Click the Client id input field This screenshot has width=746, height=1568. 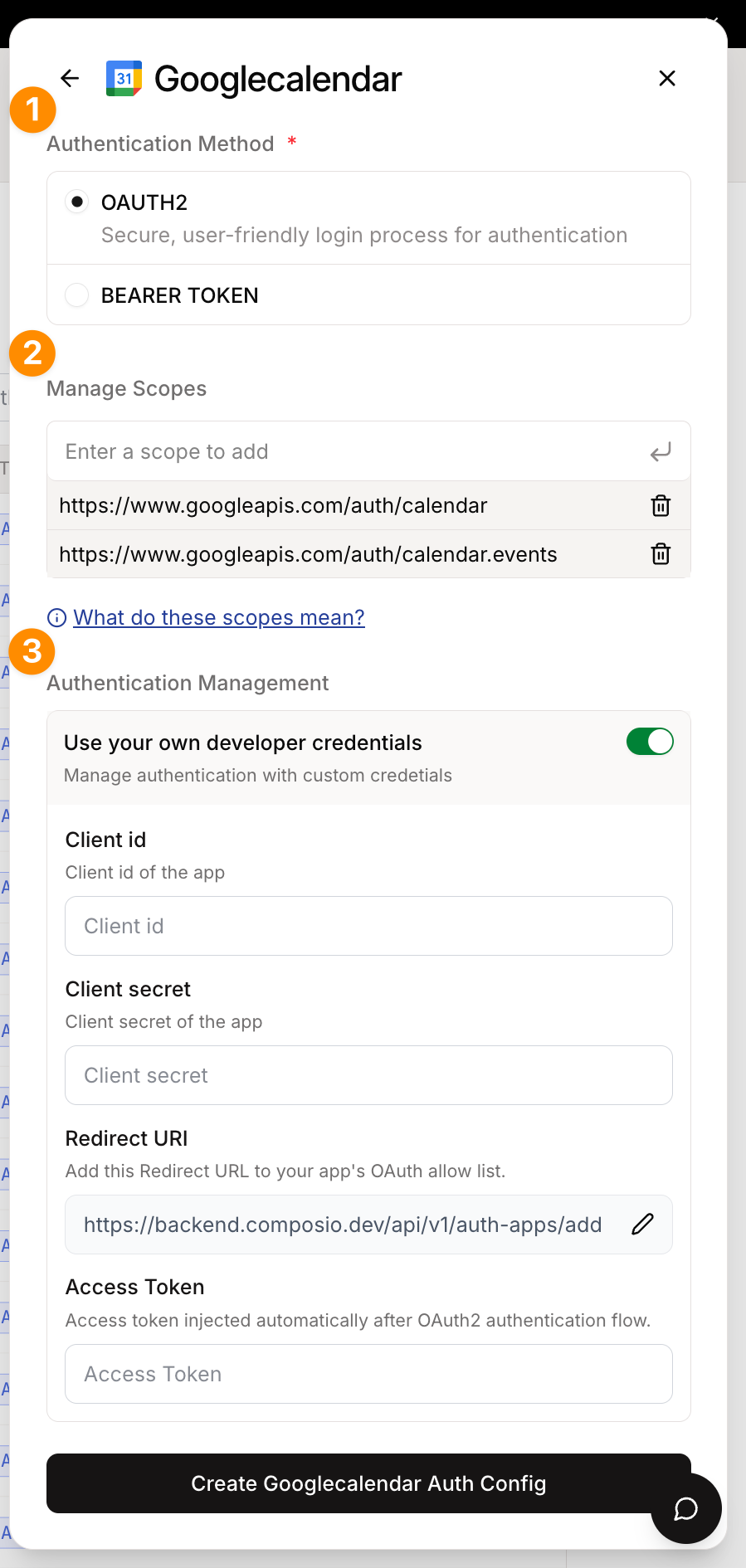point(368,926)
